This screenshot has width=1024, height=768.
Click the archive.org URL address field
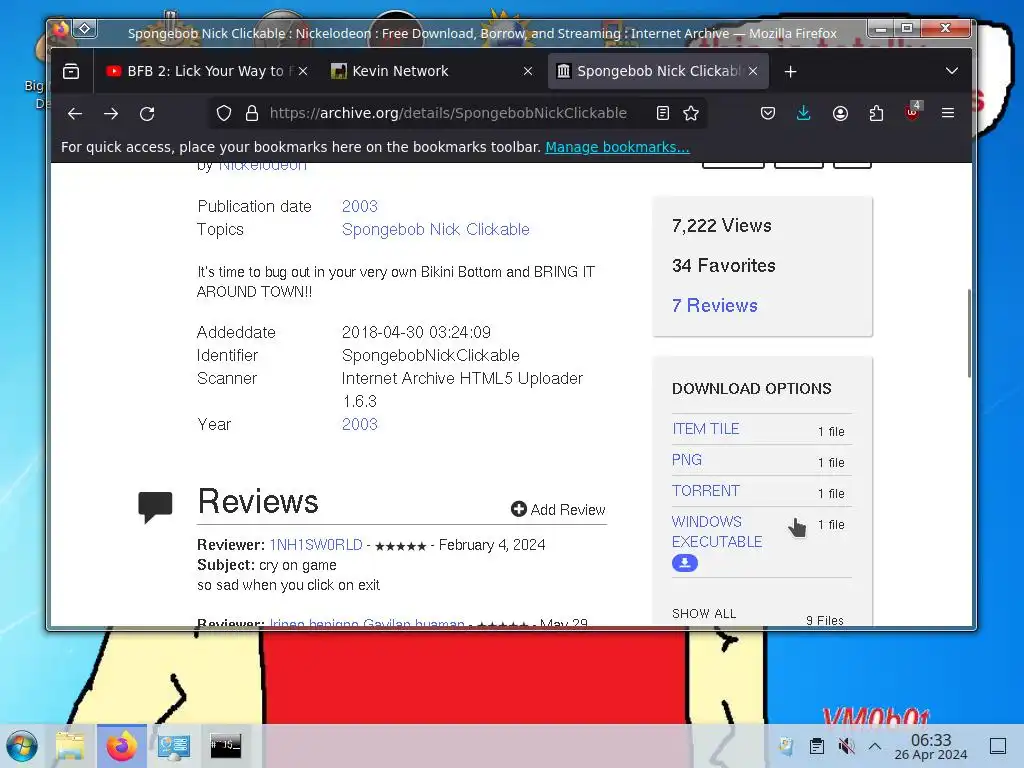tap(448, 114)
